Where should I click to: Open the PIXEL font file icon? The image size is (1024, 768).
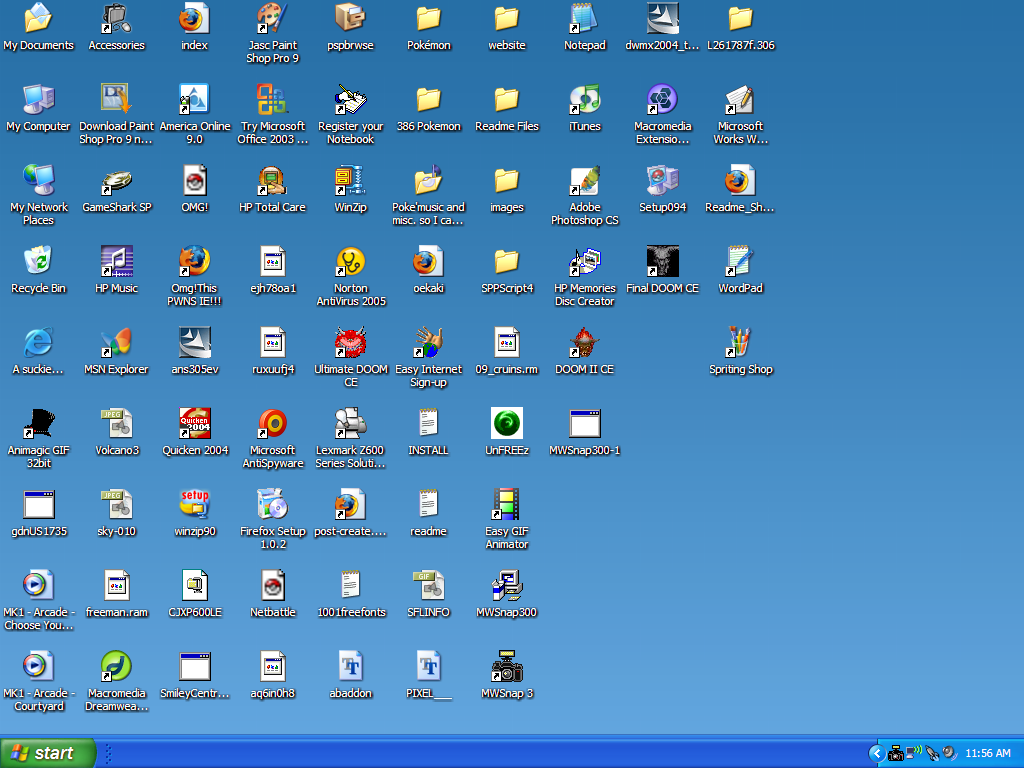point(428,666)
